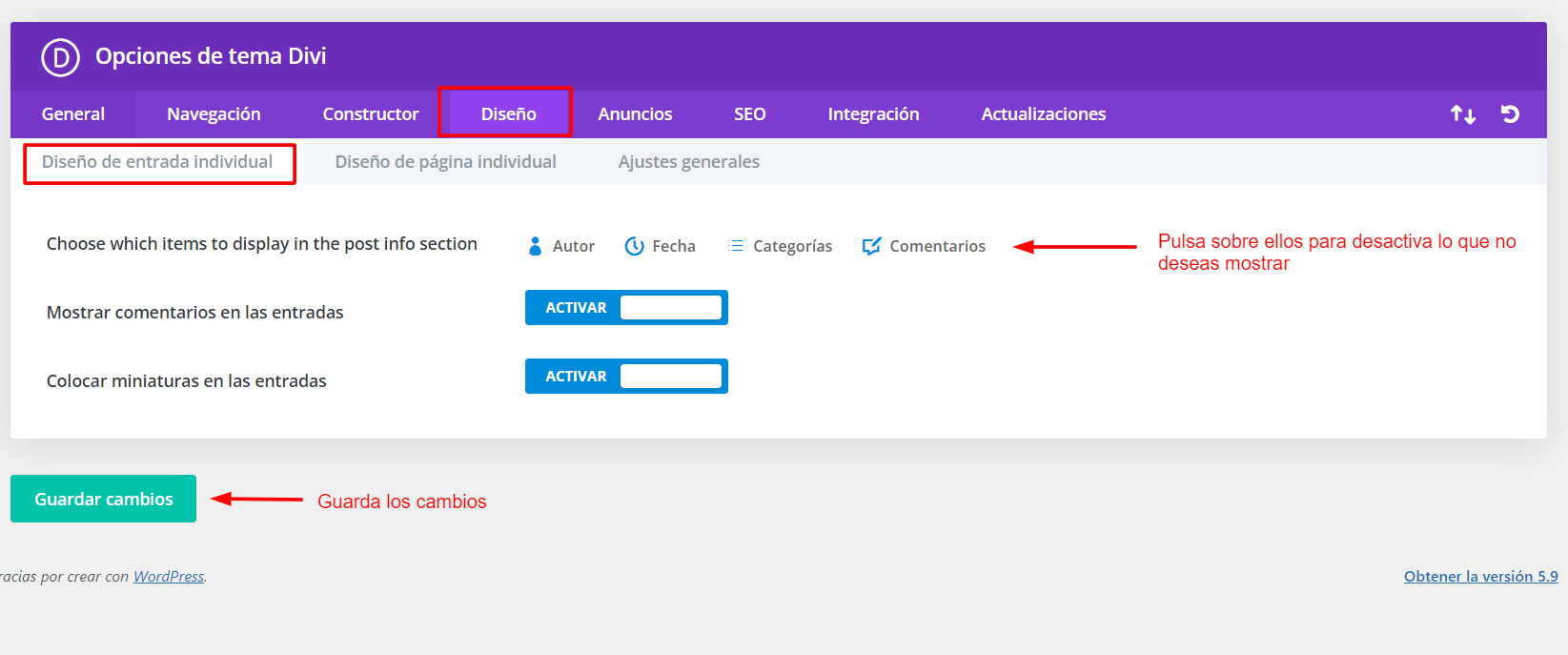
Task: Switch to the Navegación tab
Action: pos(214,114)
